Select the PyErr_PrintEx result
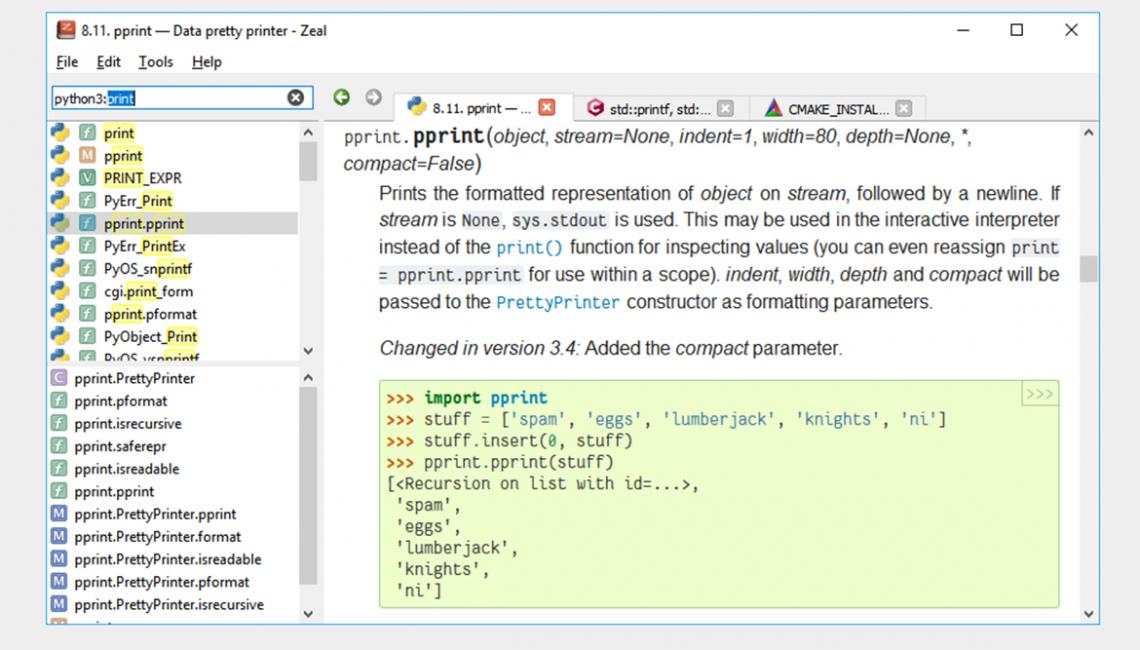1140x650 pixels. pos(173,246)
